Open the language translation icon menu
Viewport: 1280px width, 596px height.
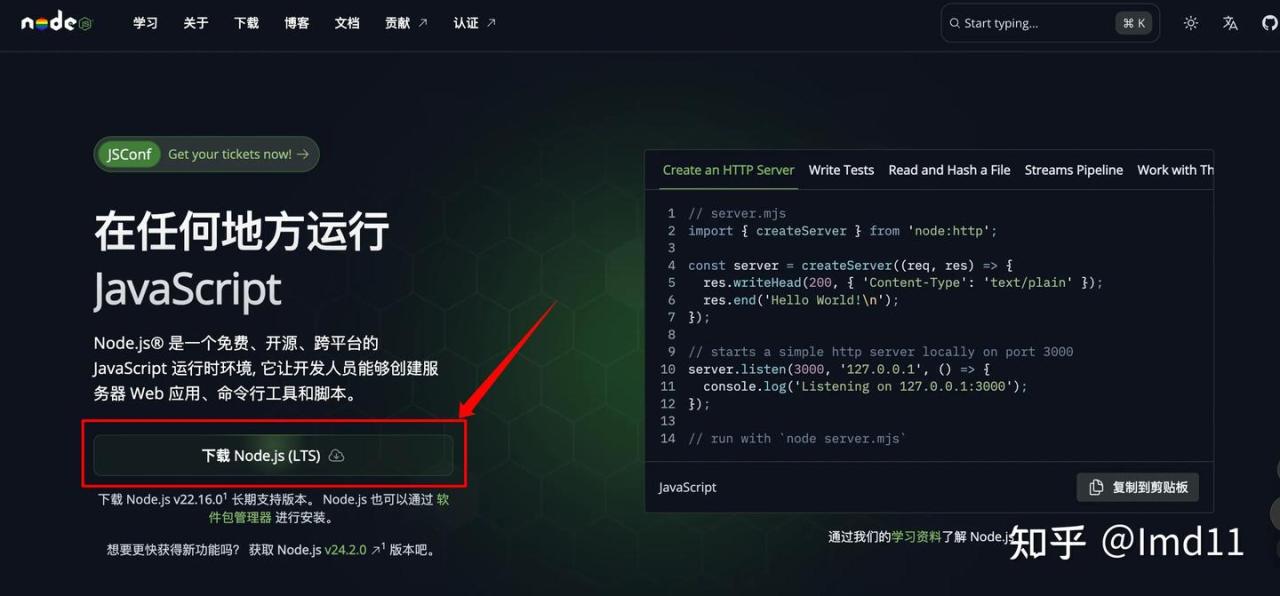click(x=1230, y=23)
